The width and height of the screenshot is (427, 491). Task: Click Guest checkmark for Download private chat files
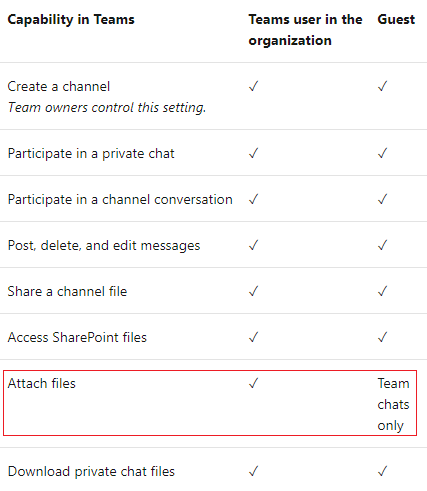[382, 471]
